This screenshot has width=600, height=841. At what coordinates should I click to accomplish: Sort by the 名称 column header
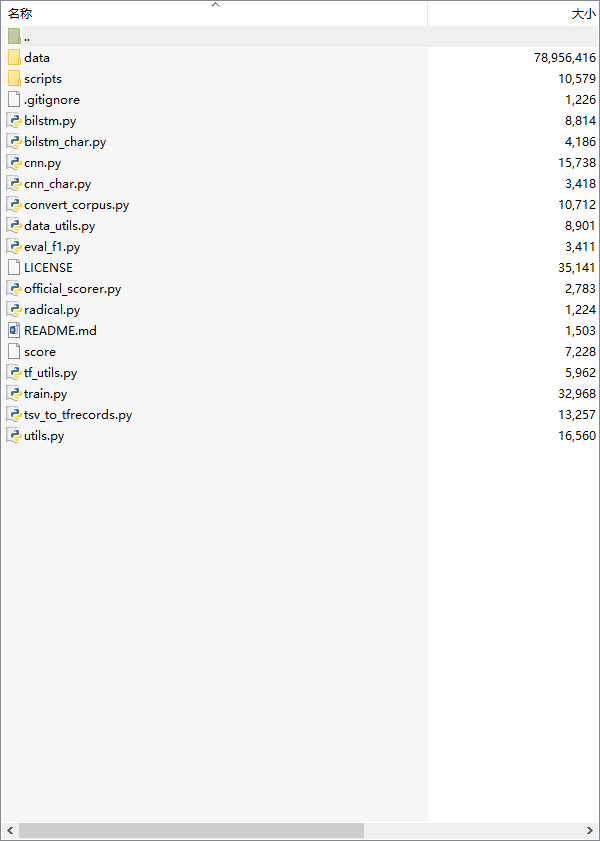click(20, 14)
